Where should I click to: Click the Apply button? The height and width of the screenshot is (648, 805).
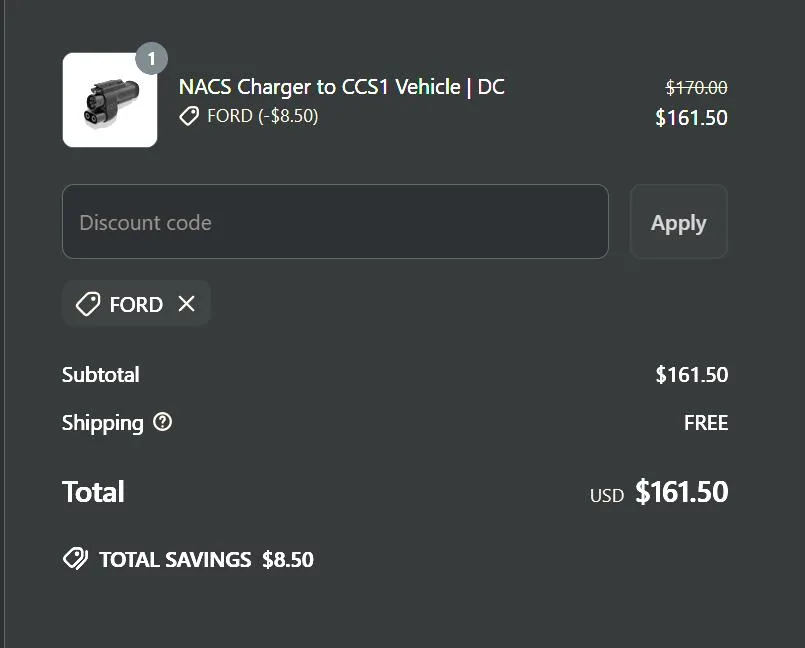click(678, 222)
